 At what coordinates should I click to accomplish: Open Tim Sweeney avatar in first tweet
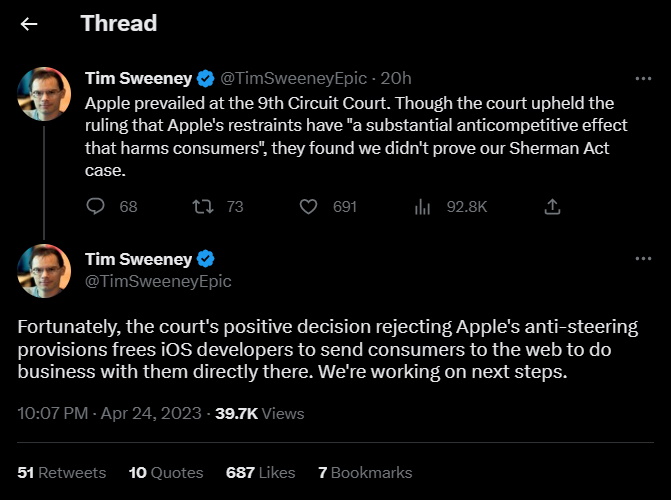[44, 96]
